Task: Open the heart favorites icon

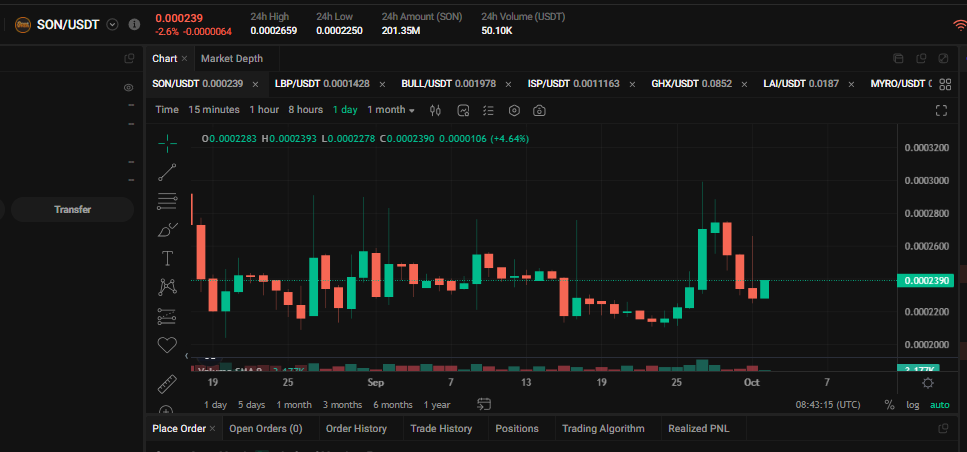Action: click(x=167, y=345)
